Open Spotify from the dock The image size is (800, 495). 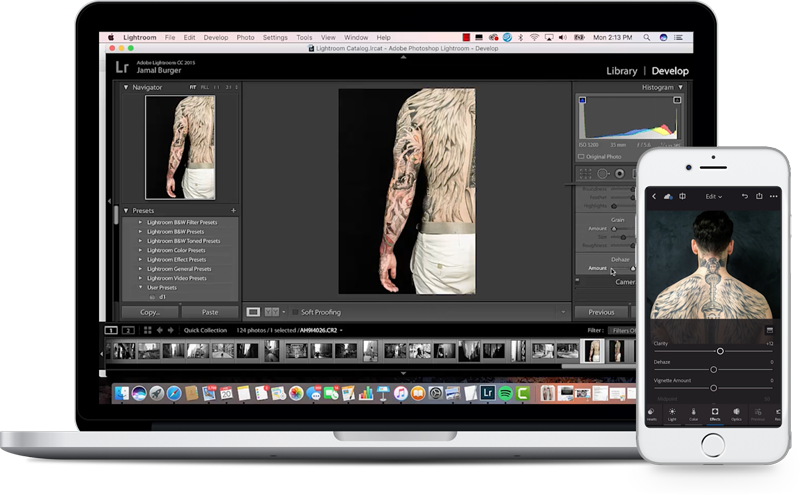(x=505, y=393)
